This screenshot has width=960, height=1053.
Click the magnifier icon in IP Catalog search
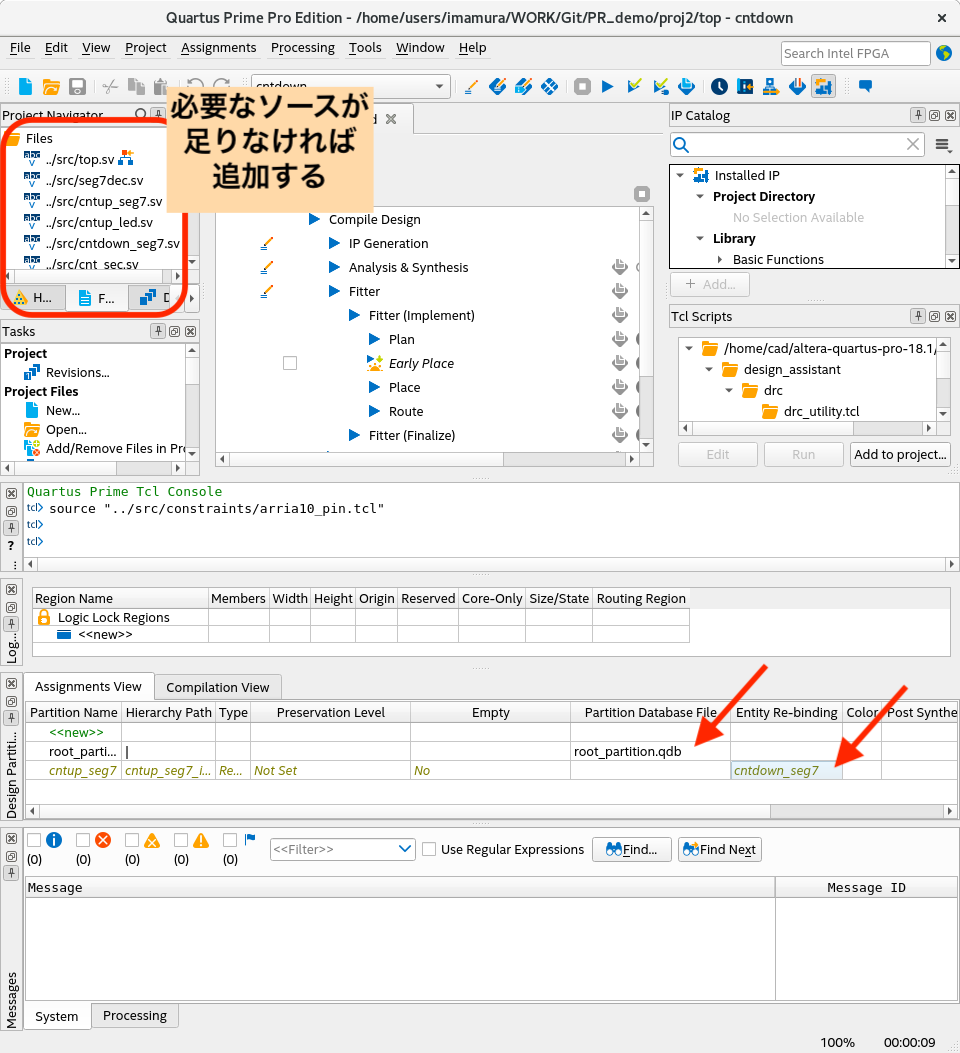681,144
